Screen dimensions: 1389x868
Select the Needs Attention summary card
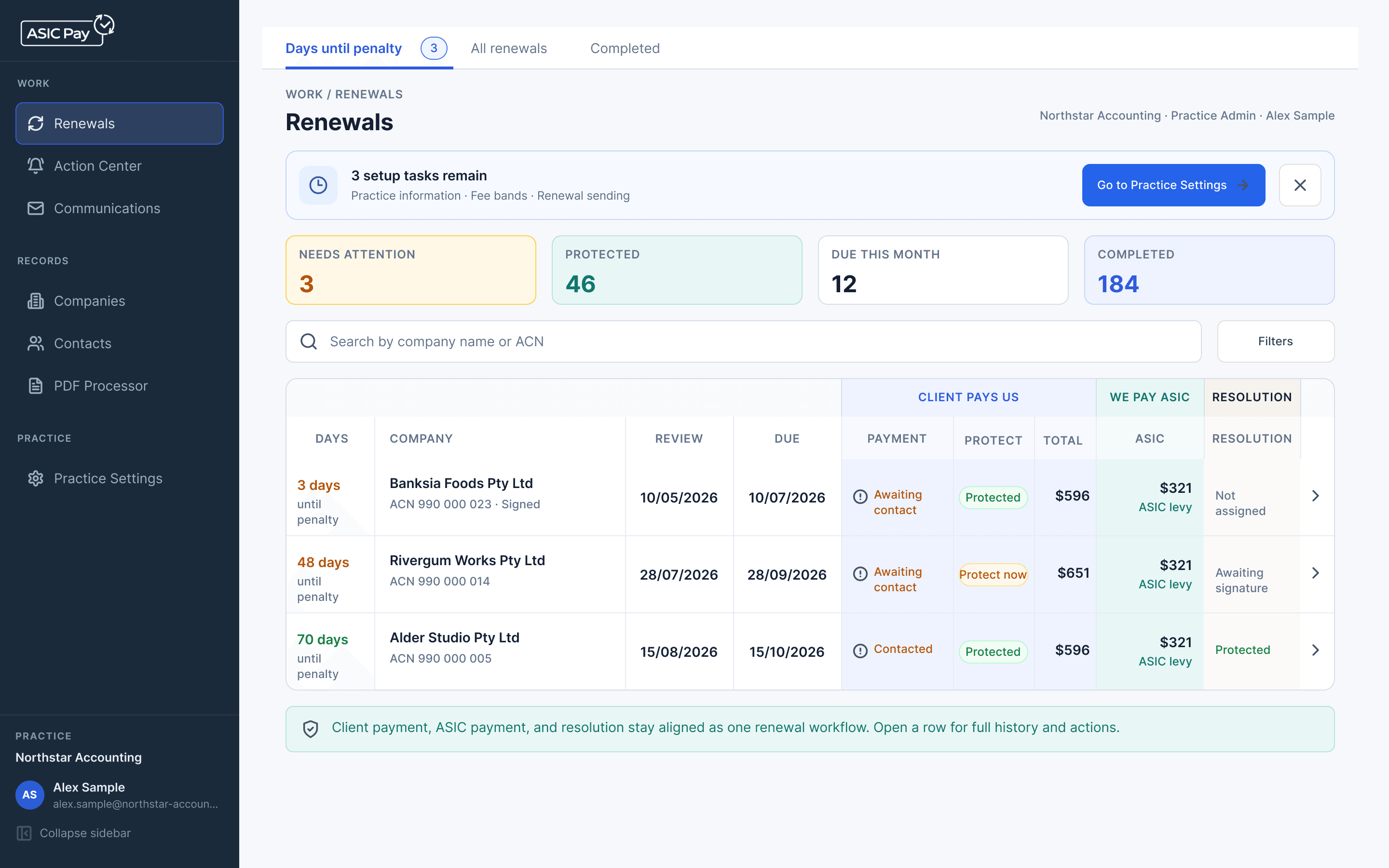pos(411,270)
